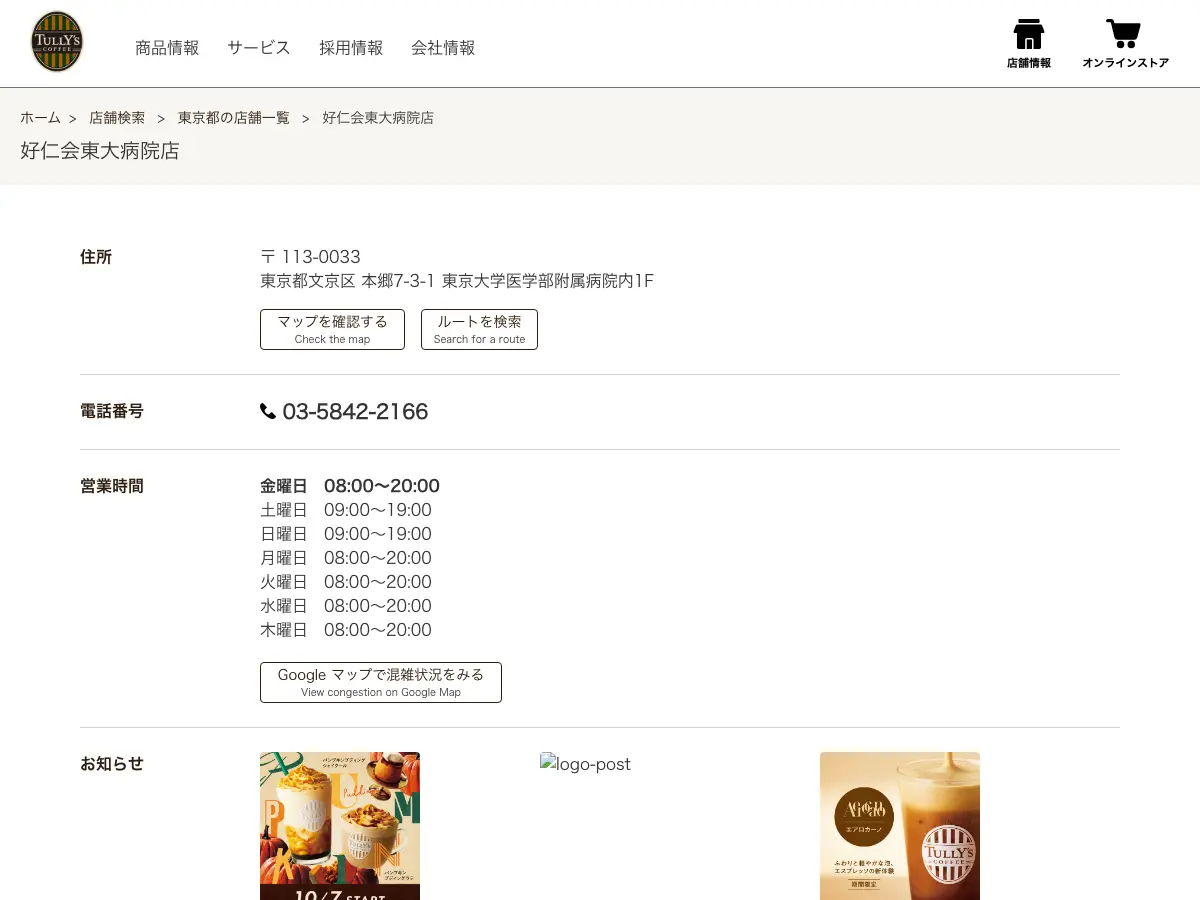Open the pumpkin pudding drink news thumbnail
This screenshot has height=900, width=1200.
pos(340,826)
